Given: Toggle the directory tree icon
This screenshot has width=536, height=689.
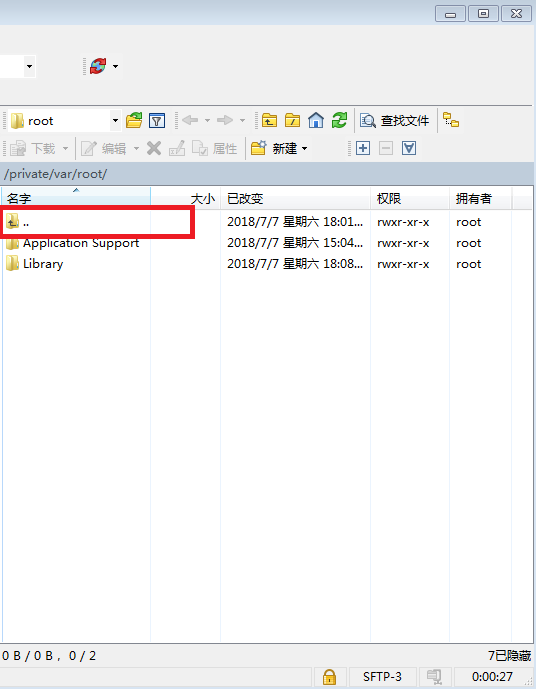Looking at the screenshot, I should (x=451, y=120).
